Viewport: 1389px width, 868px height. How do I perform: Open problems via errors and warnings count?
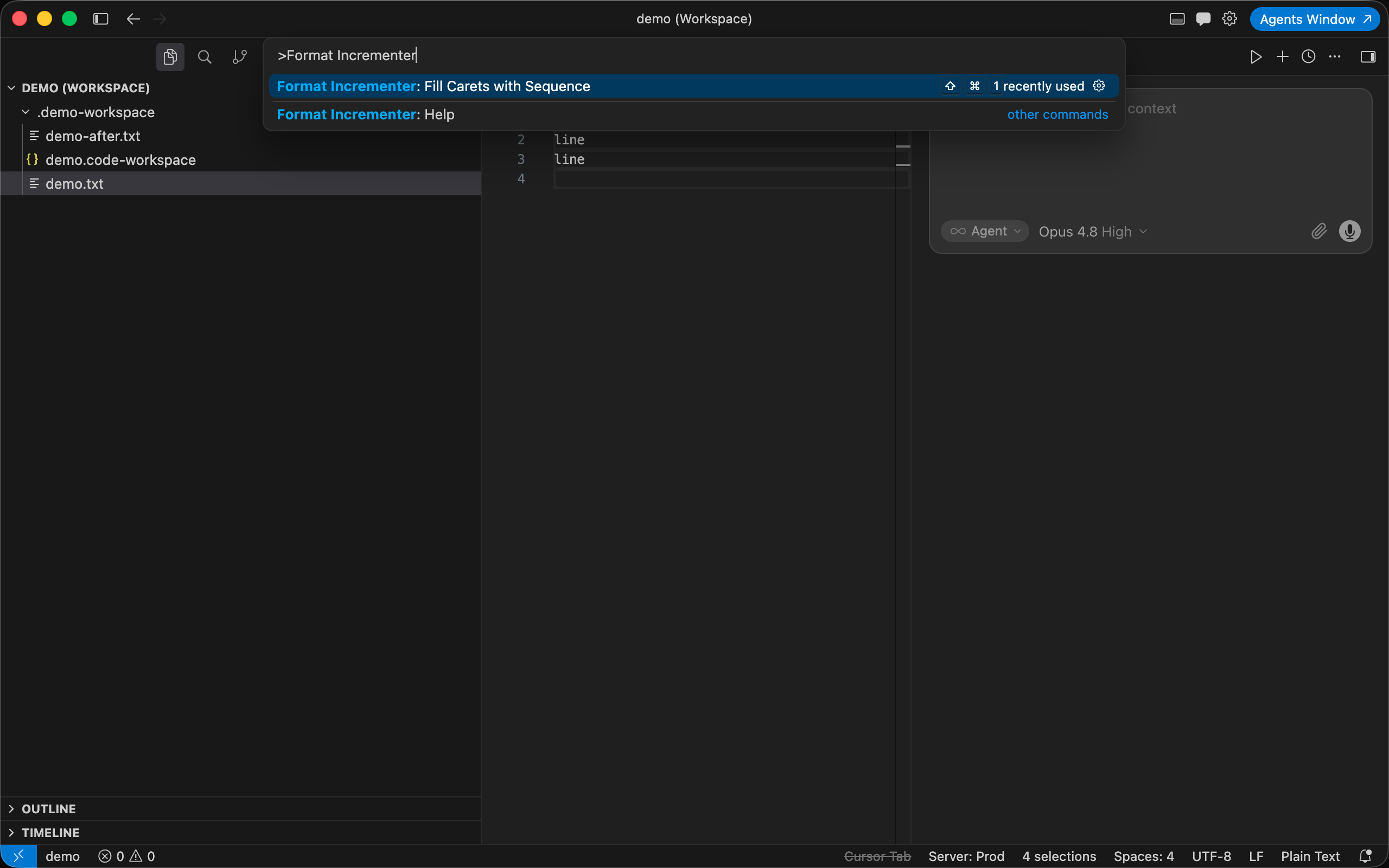(126, 856)
